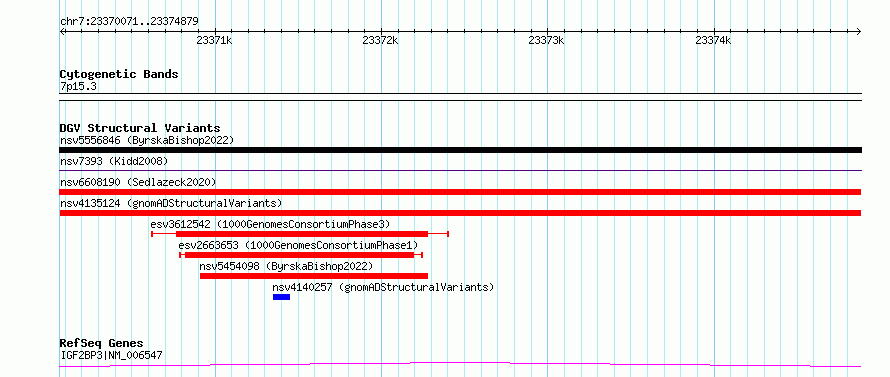Select the magenta IGF2BP3 gene line
Image resolution: width=890 pixels, height=377 pixels.
coord(460,365)
